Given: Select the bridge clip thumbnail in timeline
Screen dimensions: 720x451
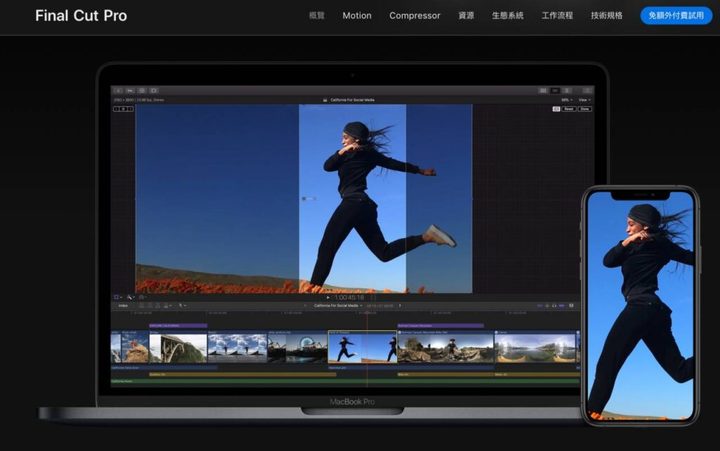Looking at the screenshot, I should click(178, 347).
